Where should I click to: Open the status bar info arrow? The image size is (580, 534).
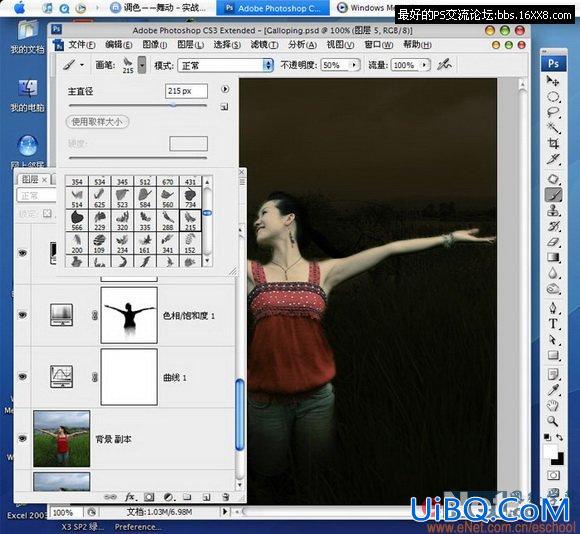click(224, 512)
